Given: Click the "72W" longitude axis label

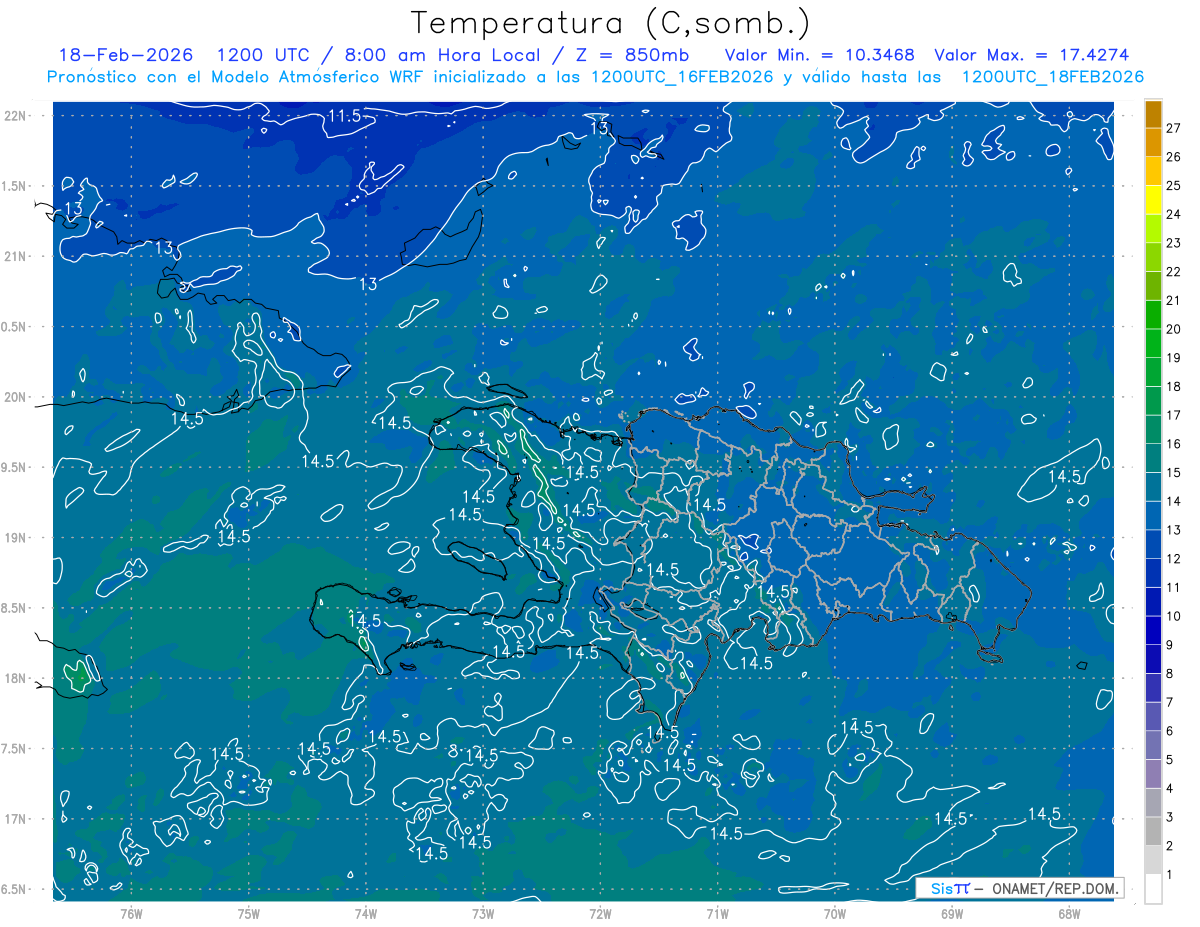Looking at the screenshot, I should pos(600,914).
